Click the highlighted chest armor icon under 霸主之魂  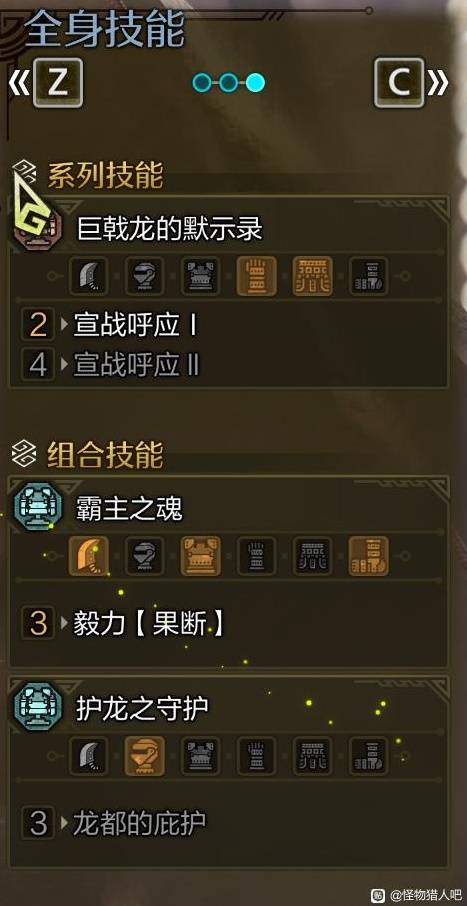pyautogui.click(x=201, y=556)
